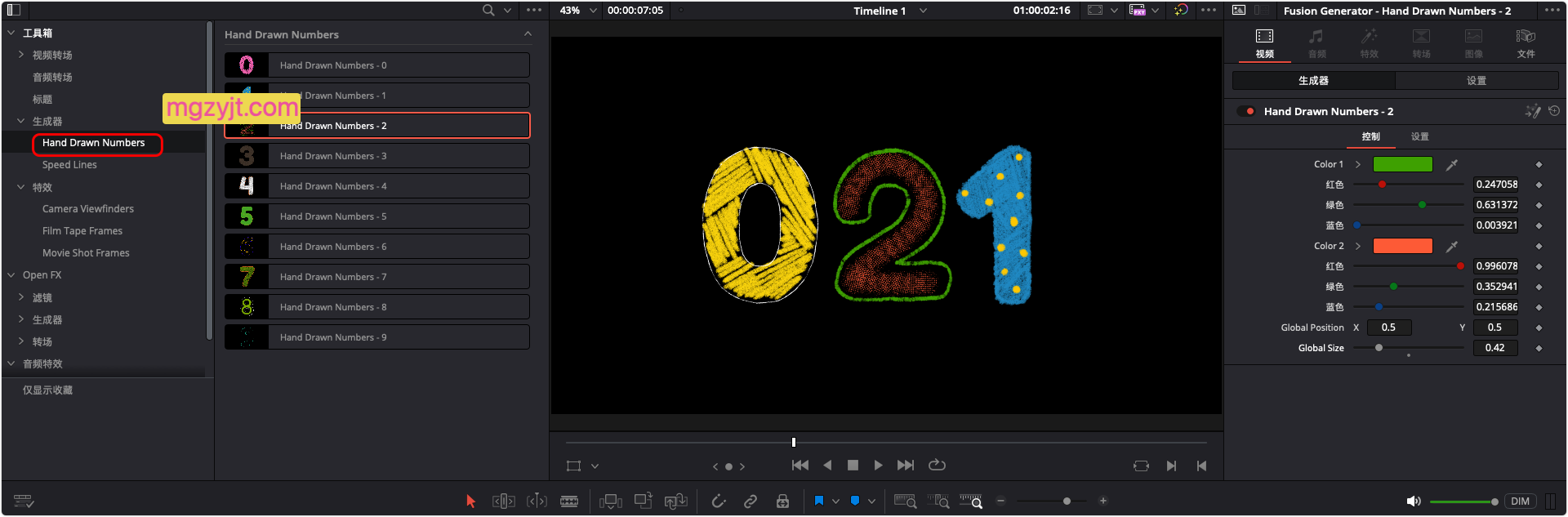
Task: Expand the 视频转场 tree category
Action: click(20, 55)
